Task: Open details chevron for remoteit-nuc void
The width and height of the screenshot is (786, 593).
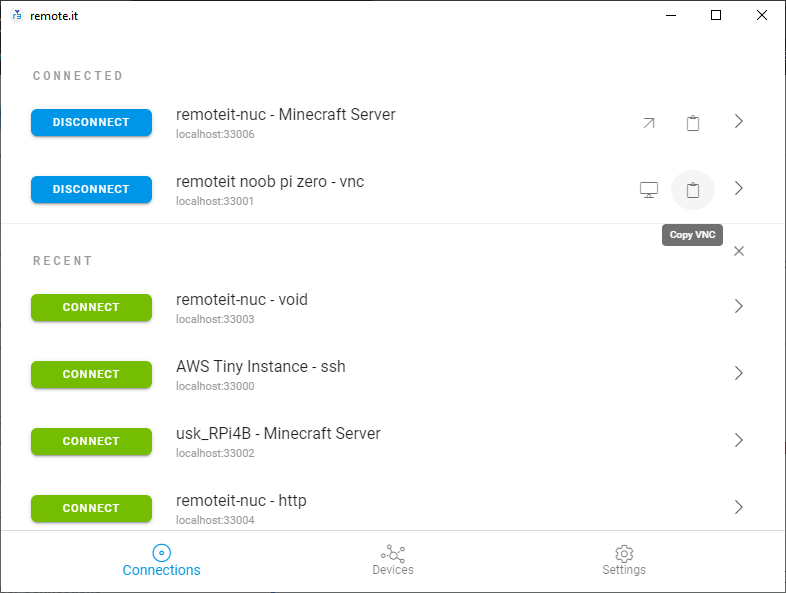Action: point(738,306)
